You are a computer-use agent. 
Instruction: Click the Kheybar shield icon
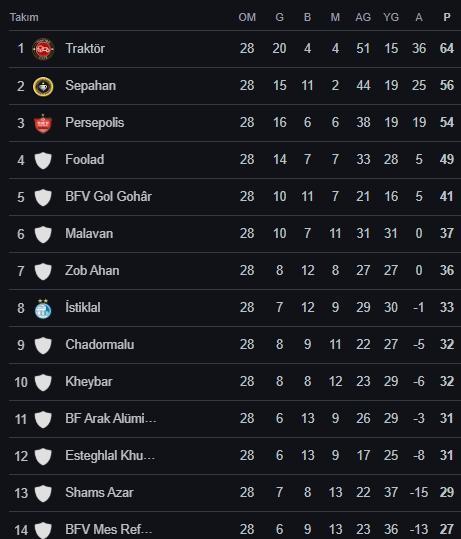tap(43, 382)
